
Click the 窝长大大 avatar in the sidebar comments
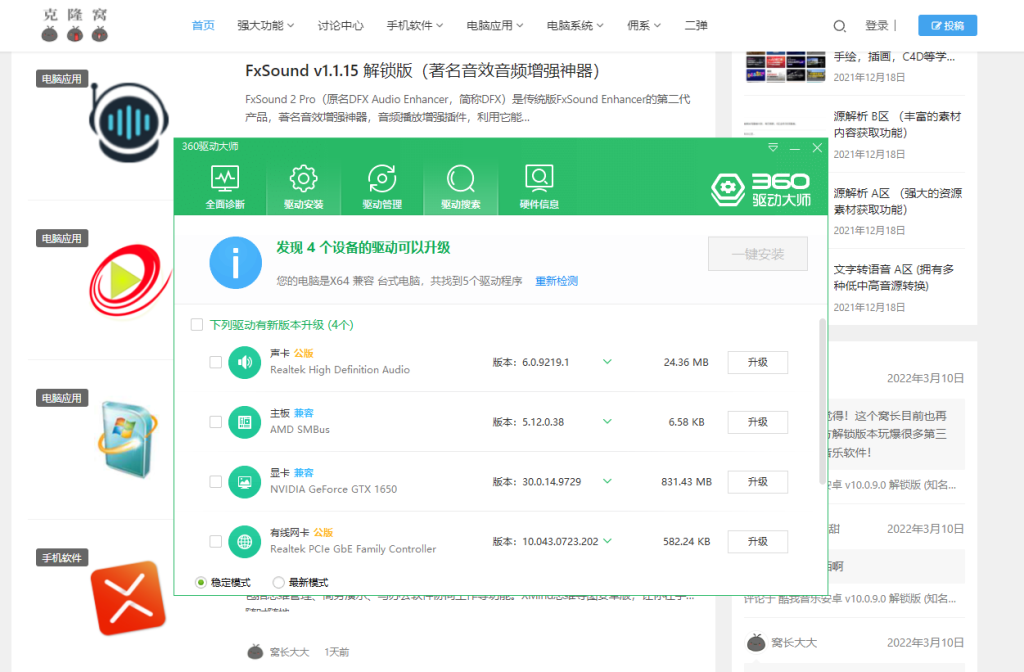tap(756, 643)
